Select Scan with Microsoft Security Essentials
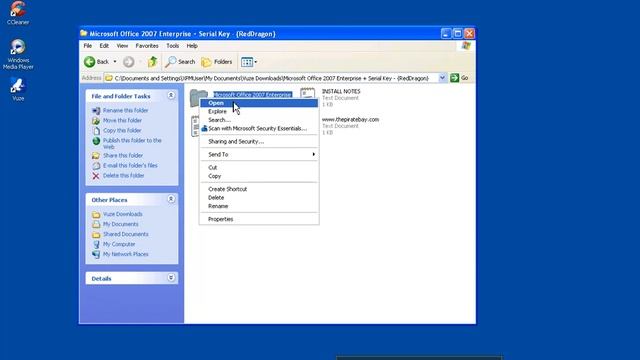This screenshot has height=360, width=640. point(259,129)
